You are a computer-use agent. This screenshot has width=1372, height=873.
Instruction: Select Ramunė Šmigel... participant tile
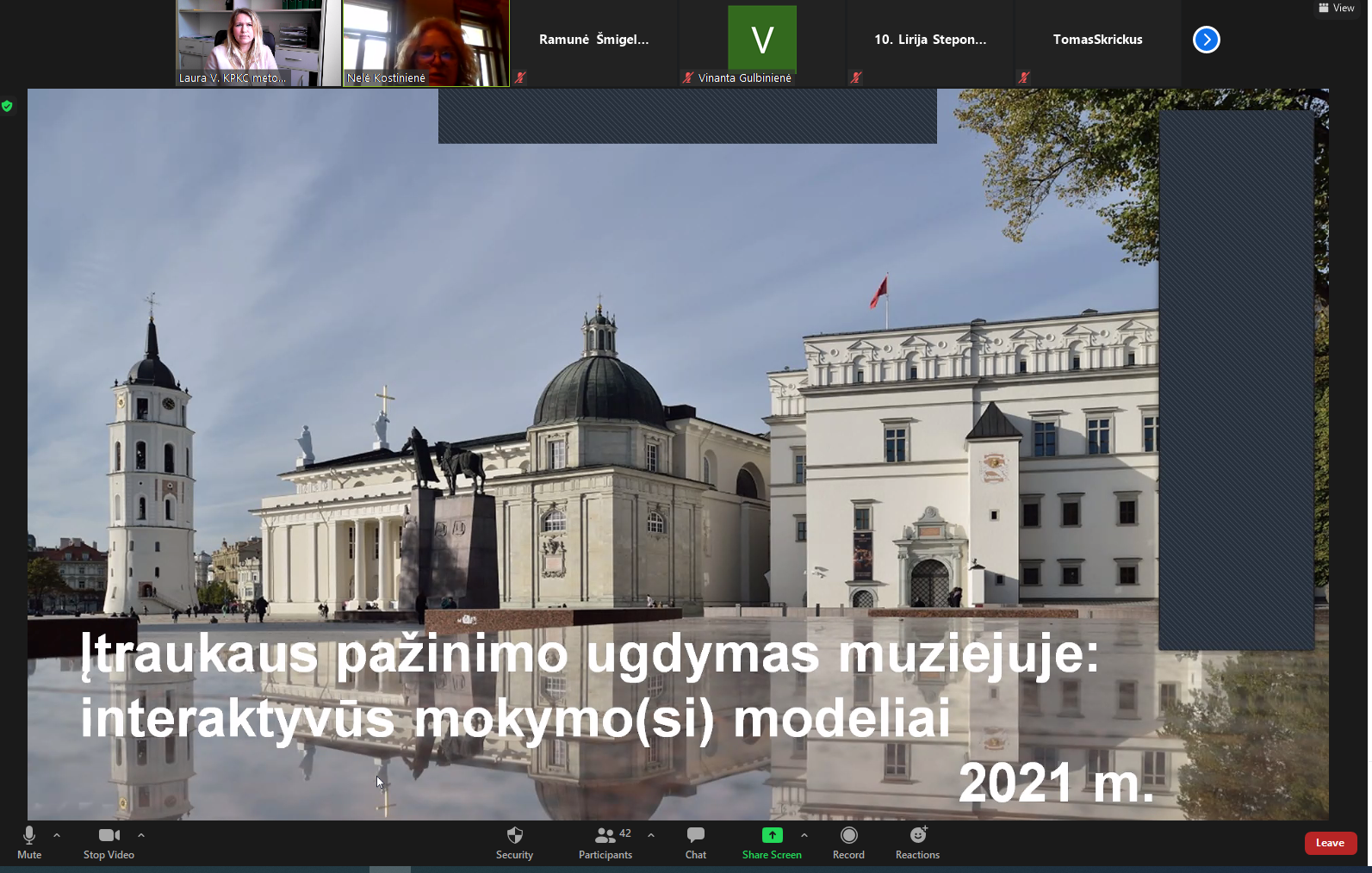[x=594, y=43]
